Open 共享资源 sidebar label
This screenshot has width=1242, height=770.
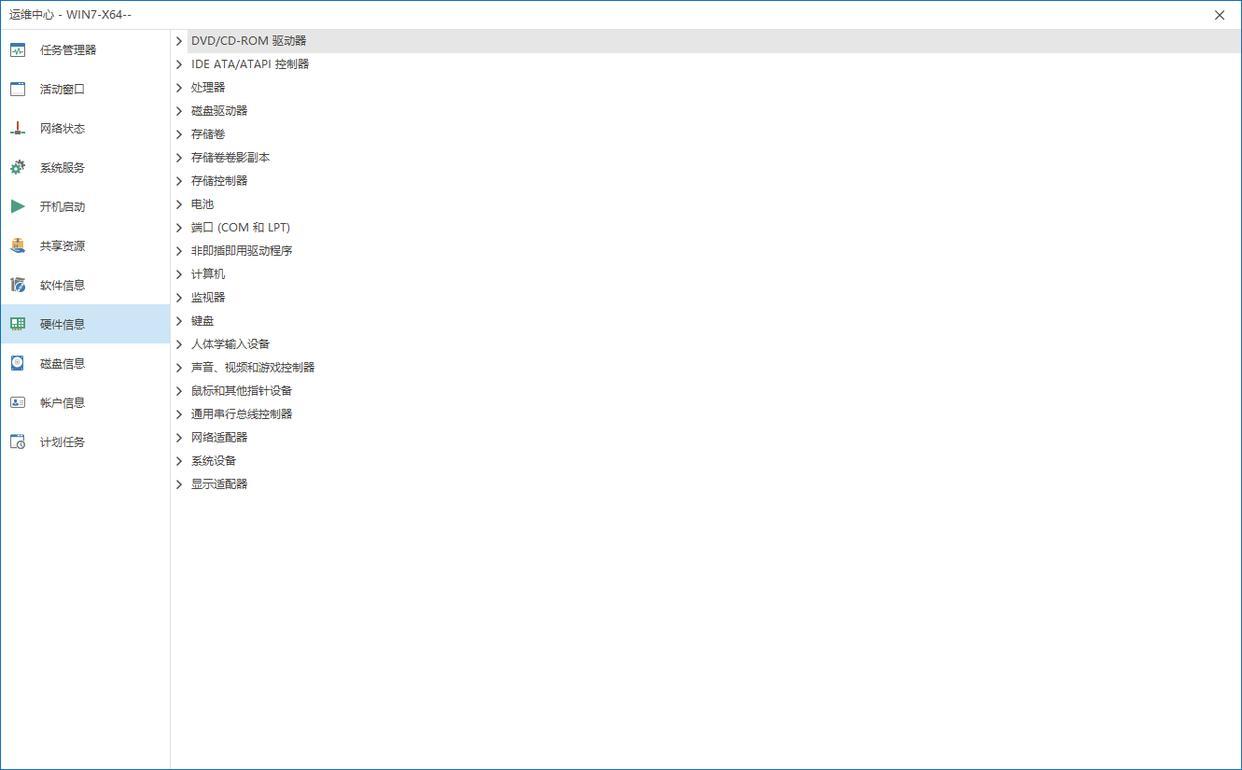[x=62, y=246]
